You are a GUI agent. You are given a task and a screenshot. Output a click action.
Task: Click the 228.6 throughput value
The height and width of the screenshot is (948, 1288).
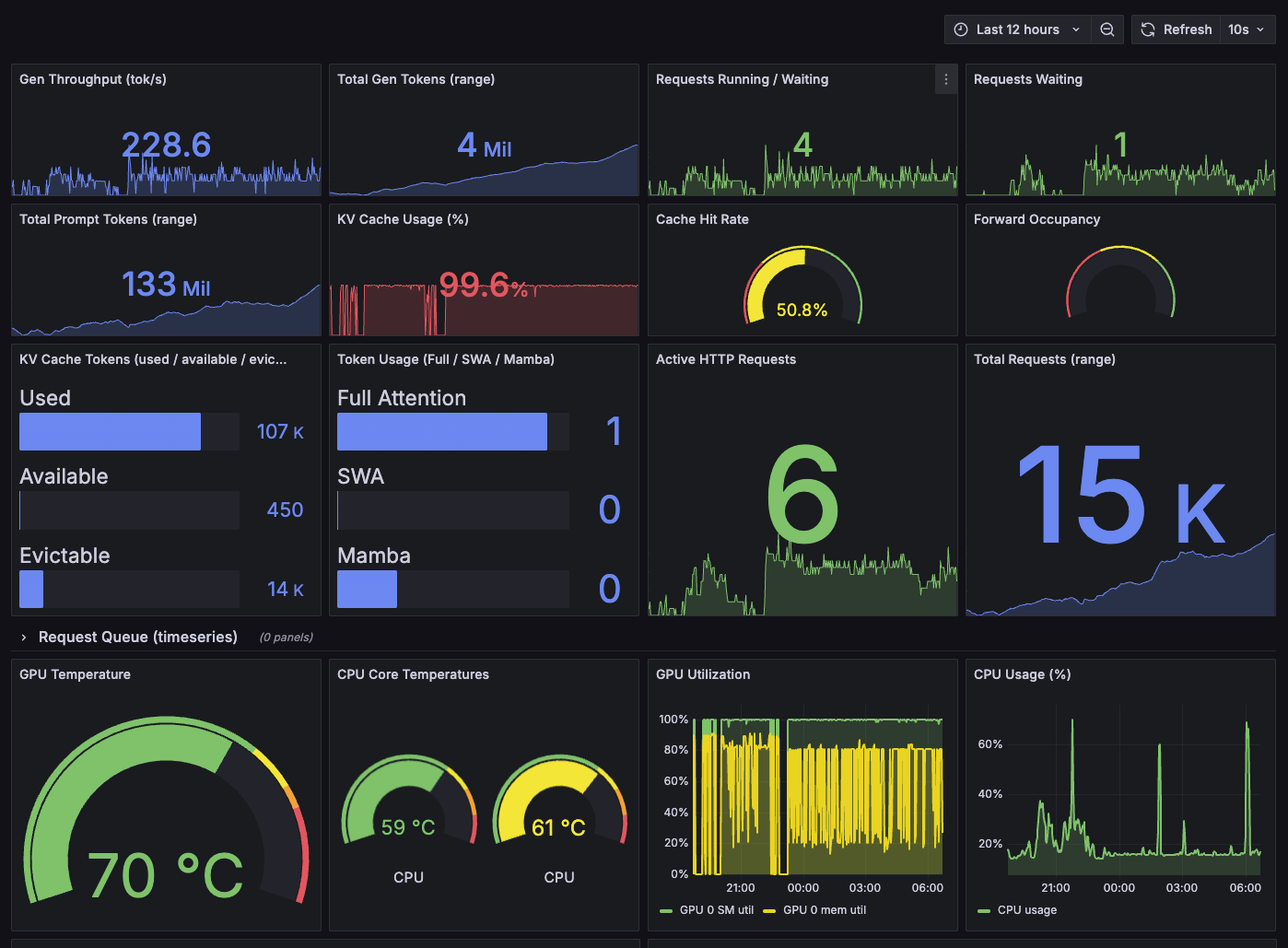pyautogui.click(x=167, y=145)
